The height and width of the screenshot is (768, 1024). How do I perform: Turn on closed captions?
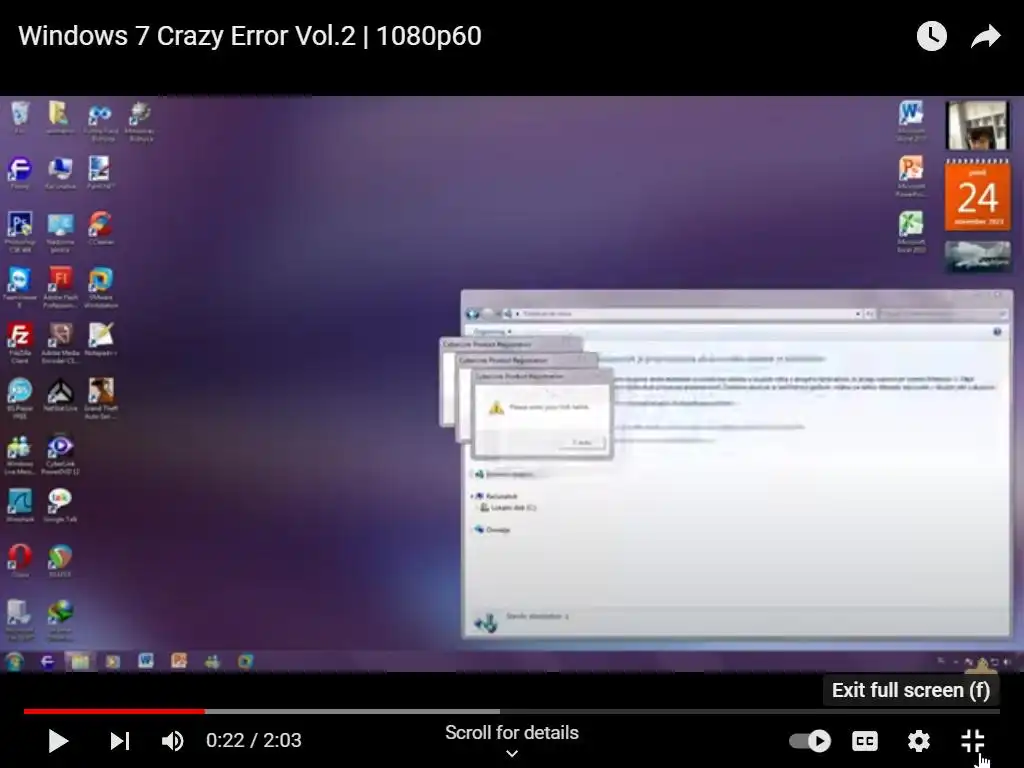point(865,741)
